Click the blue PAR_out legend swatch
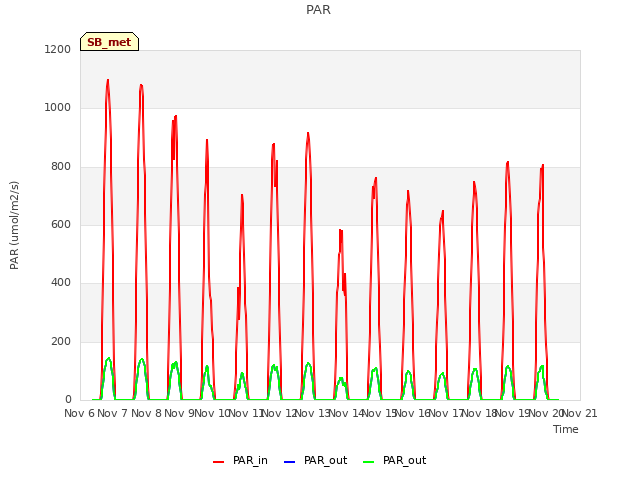 click(289, 461)
